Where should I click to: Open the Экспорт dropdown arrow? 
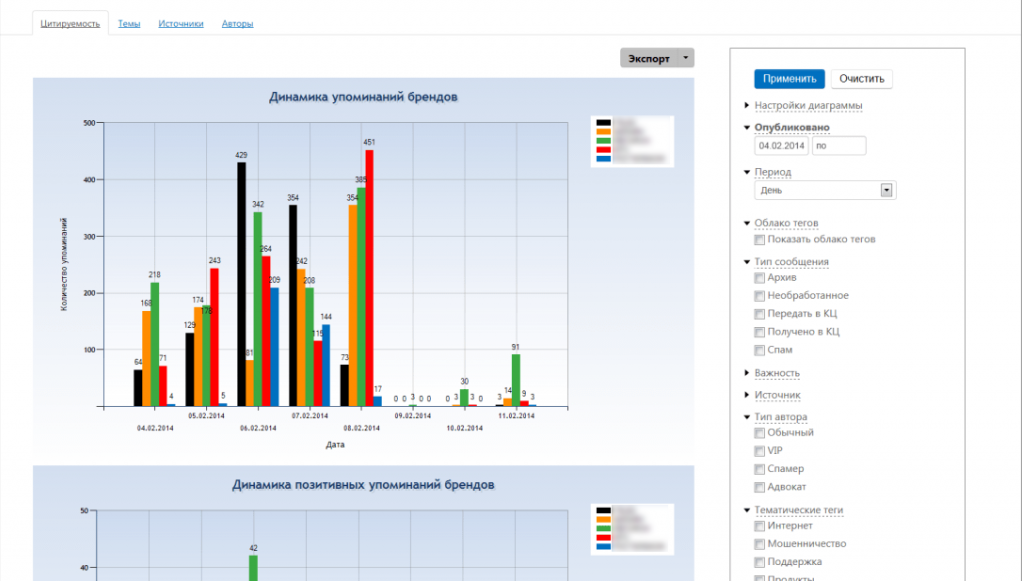click(686, 58)
